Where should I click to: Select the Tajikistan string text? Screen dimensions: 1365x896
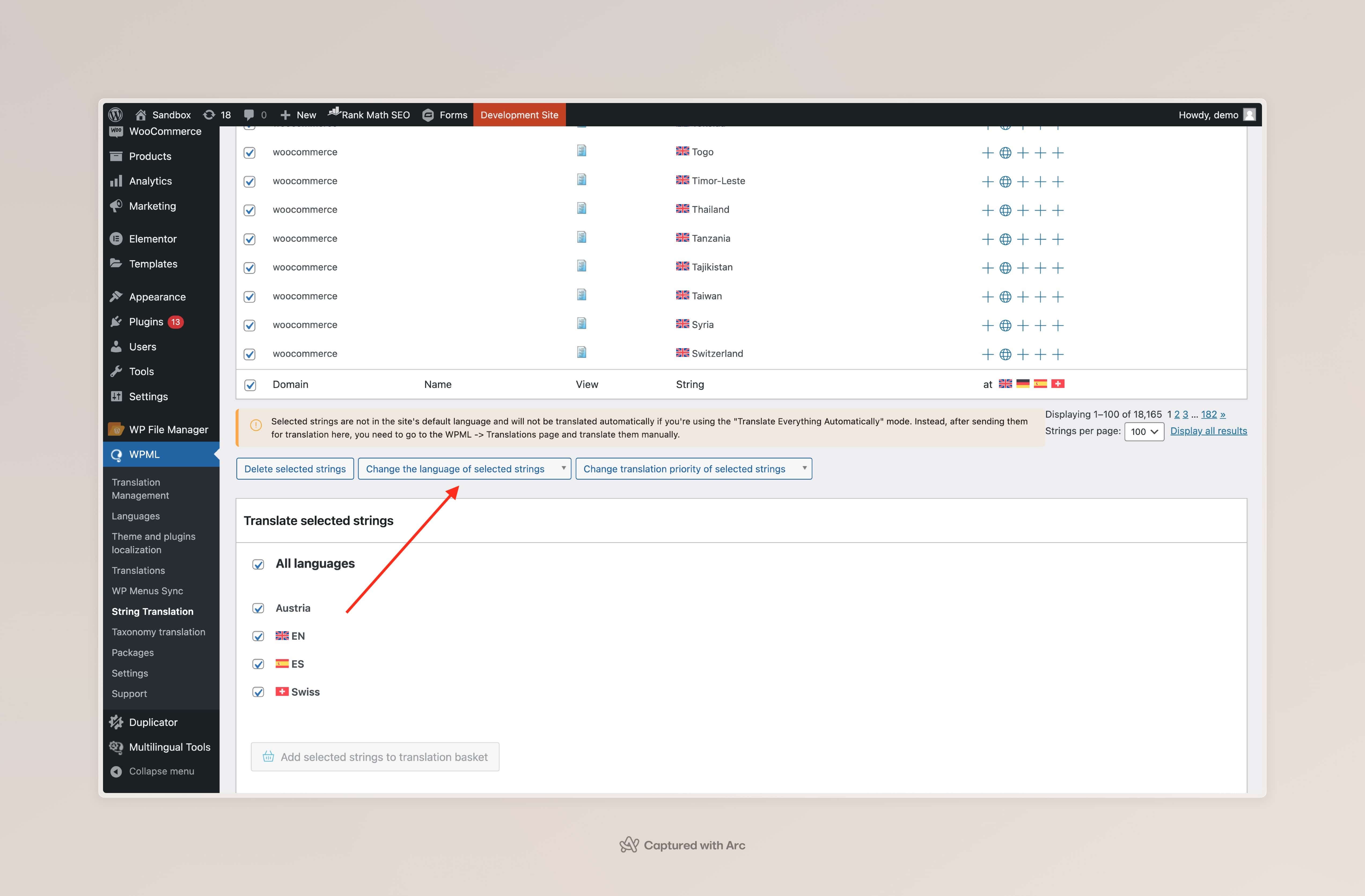pos(712,267)
